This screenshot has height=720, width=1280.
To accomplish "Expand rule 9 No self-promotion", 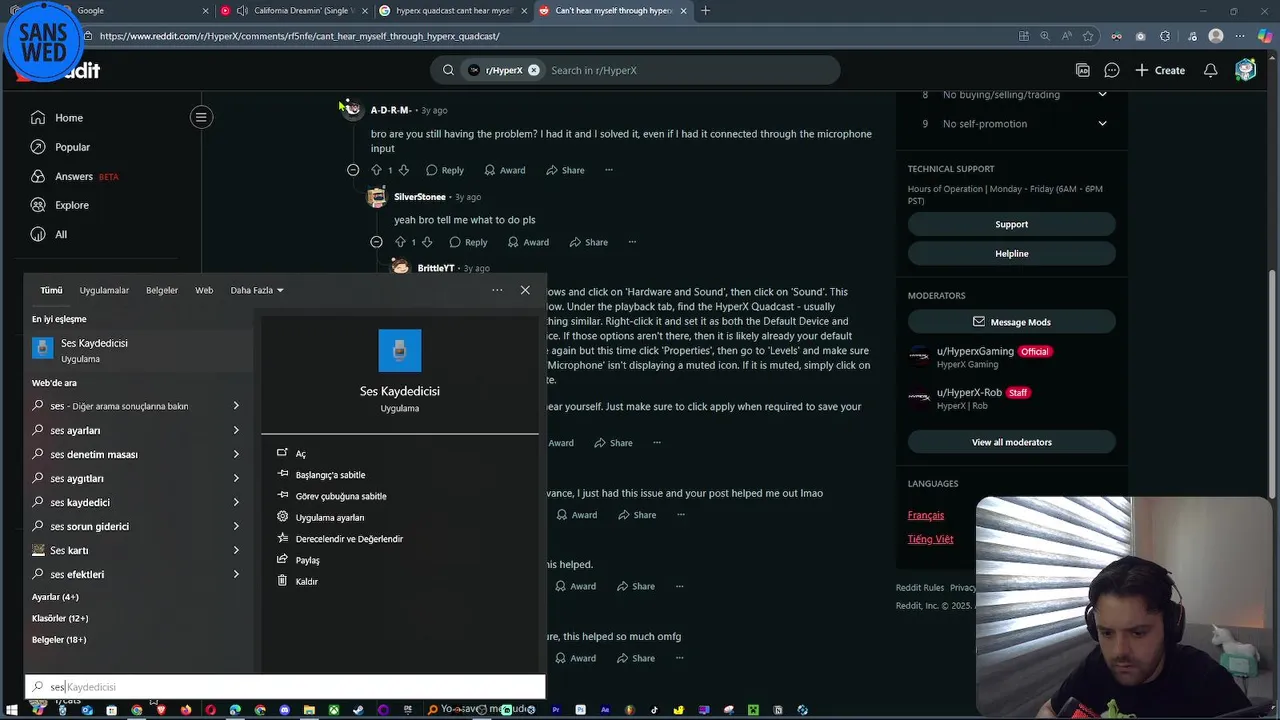I will click(1102, 124).
